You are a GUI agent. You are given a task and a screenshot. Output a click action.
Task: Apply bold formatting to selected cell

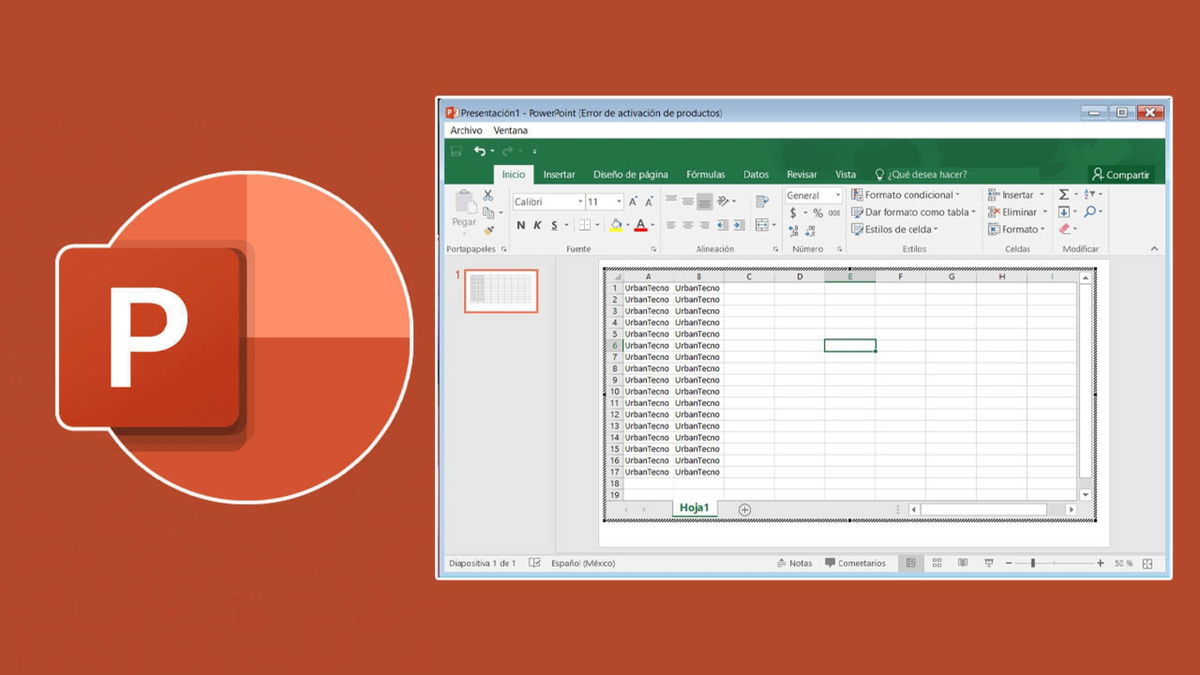tap(521, 224)
